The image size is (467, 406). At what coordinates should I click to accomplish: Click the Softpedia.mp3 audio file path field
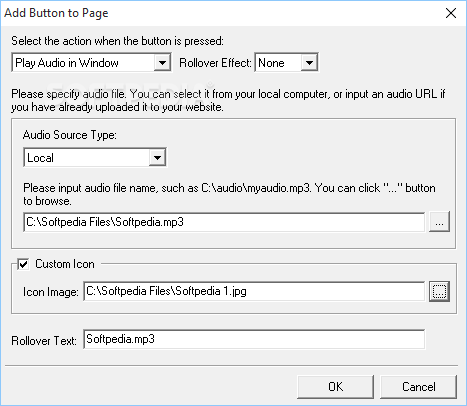pos(224,222)
